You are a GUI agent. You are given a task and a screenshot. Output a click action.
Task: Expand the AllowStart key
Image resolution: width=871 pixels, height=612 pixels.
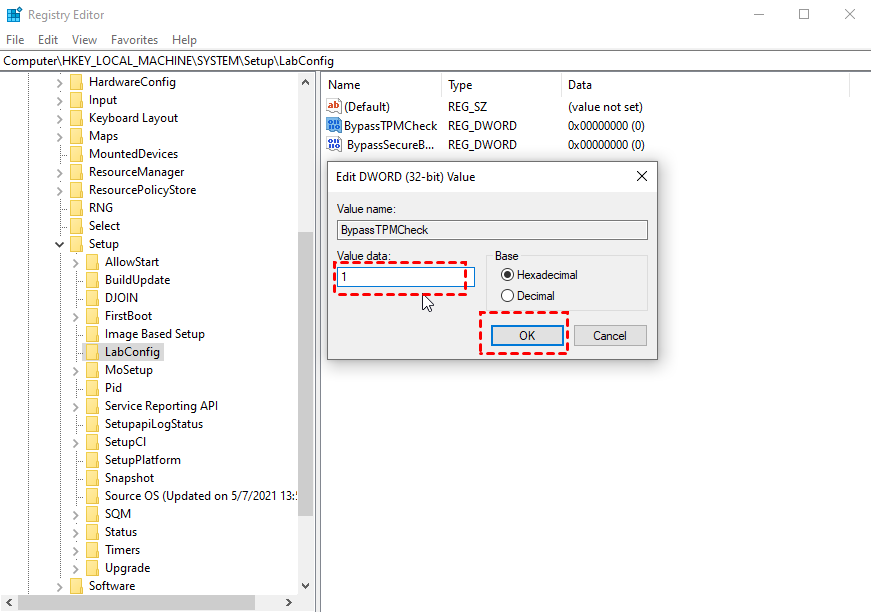[x=76, y=263]
